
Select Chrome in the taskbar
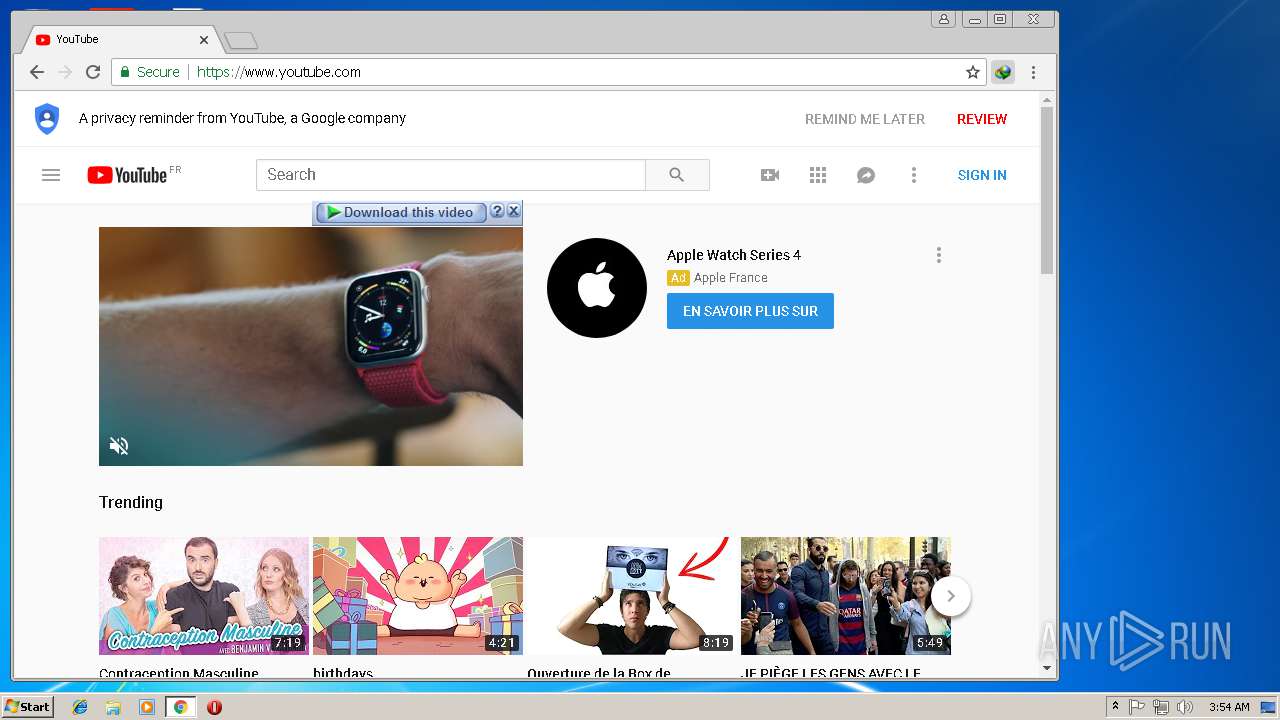(x=180, y=707)
